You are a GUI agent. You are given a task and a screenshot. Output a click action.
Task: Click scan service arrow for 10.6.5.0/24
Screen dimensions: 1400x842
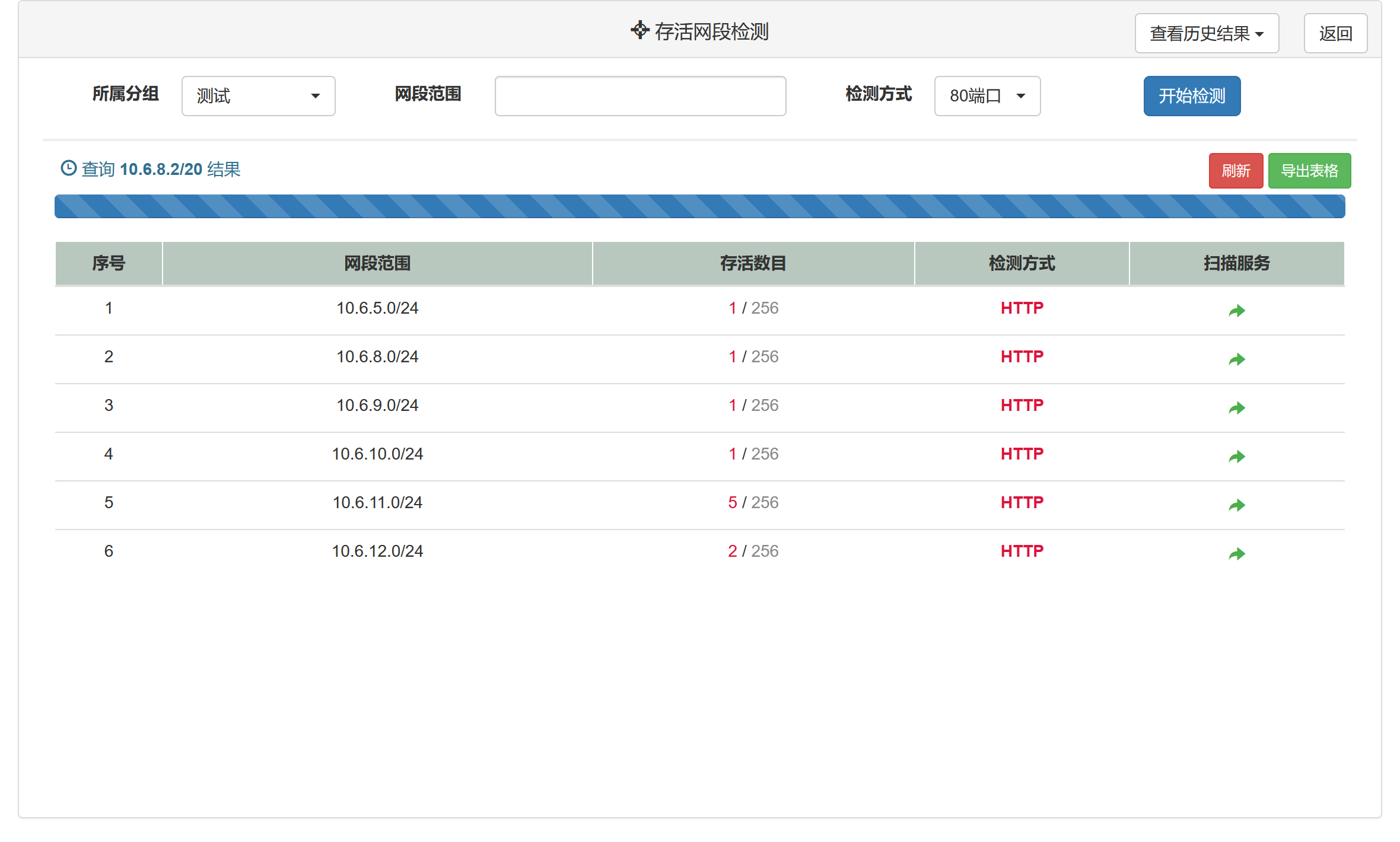(x=1236, y=311)
